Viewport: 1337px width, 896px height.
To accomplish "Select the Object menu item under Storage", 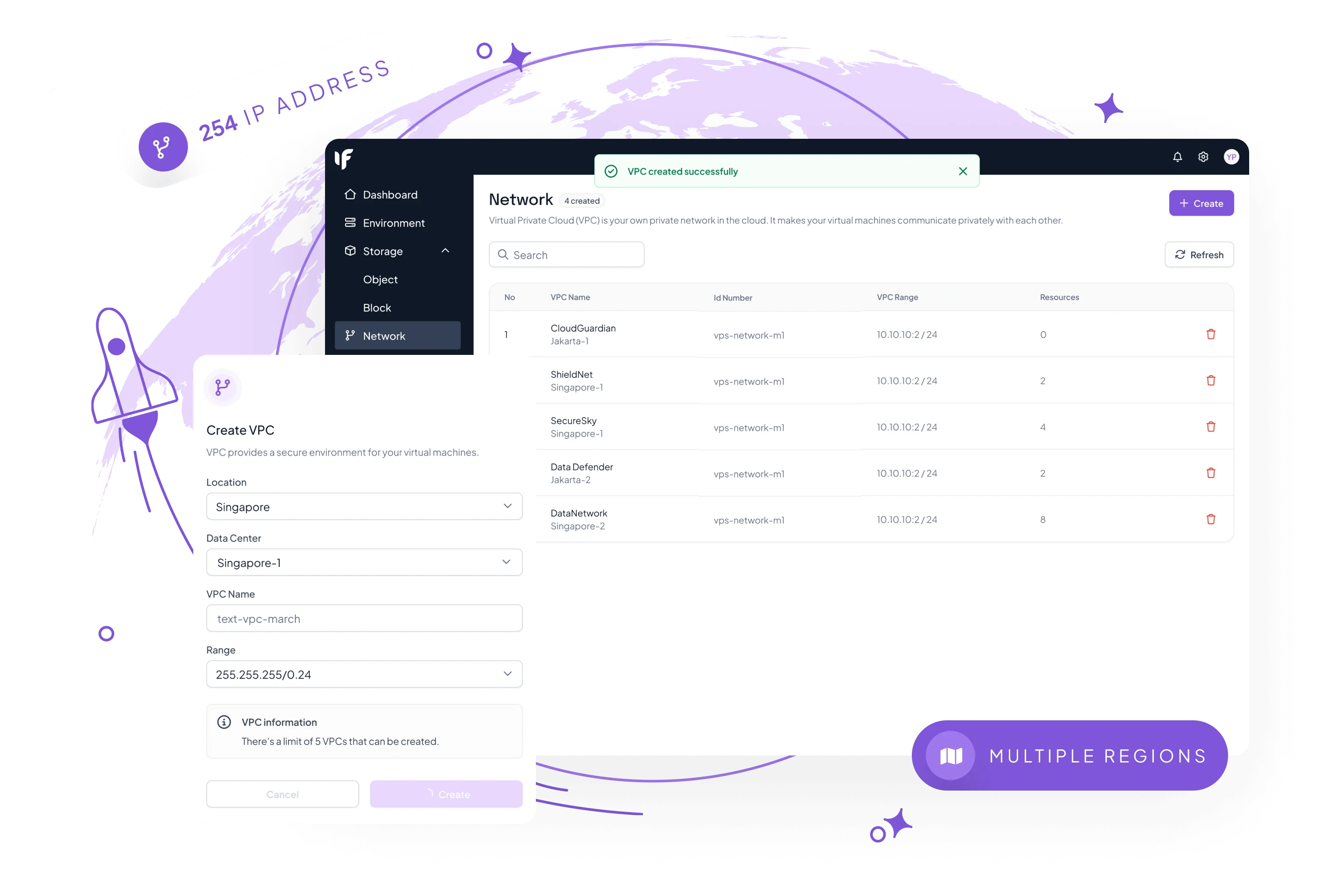I will [x=380, y=279].
